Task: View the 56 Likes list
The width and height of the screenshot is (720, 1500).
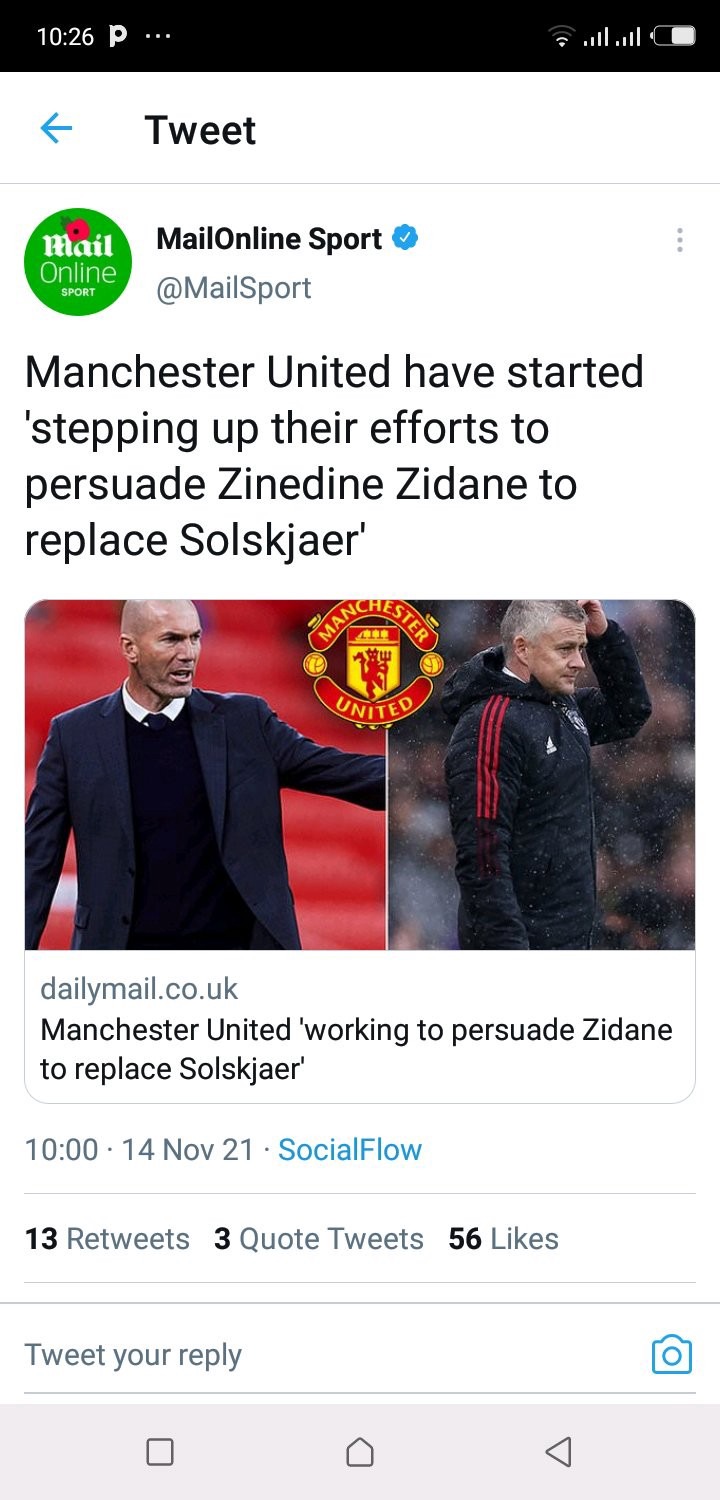Action: pyautogui.click(x=503, y=1239)
